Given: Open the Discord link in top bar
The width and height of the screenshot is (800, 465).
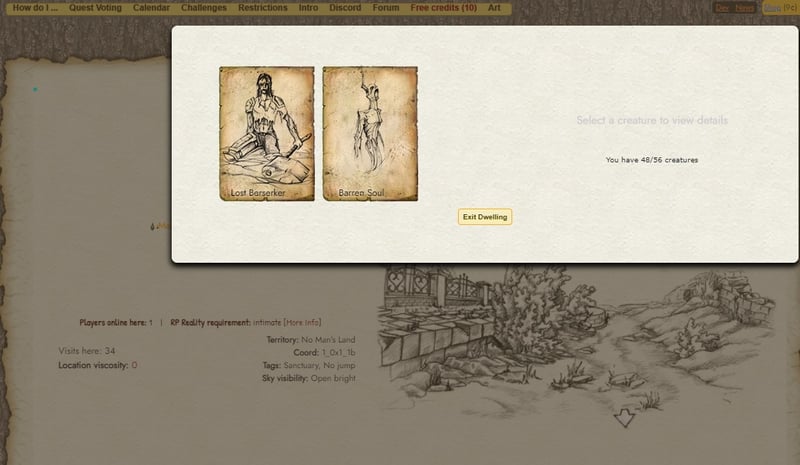Looking at the screenshot, I should click(347, 8).
